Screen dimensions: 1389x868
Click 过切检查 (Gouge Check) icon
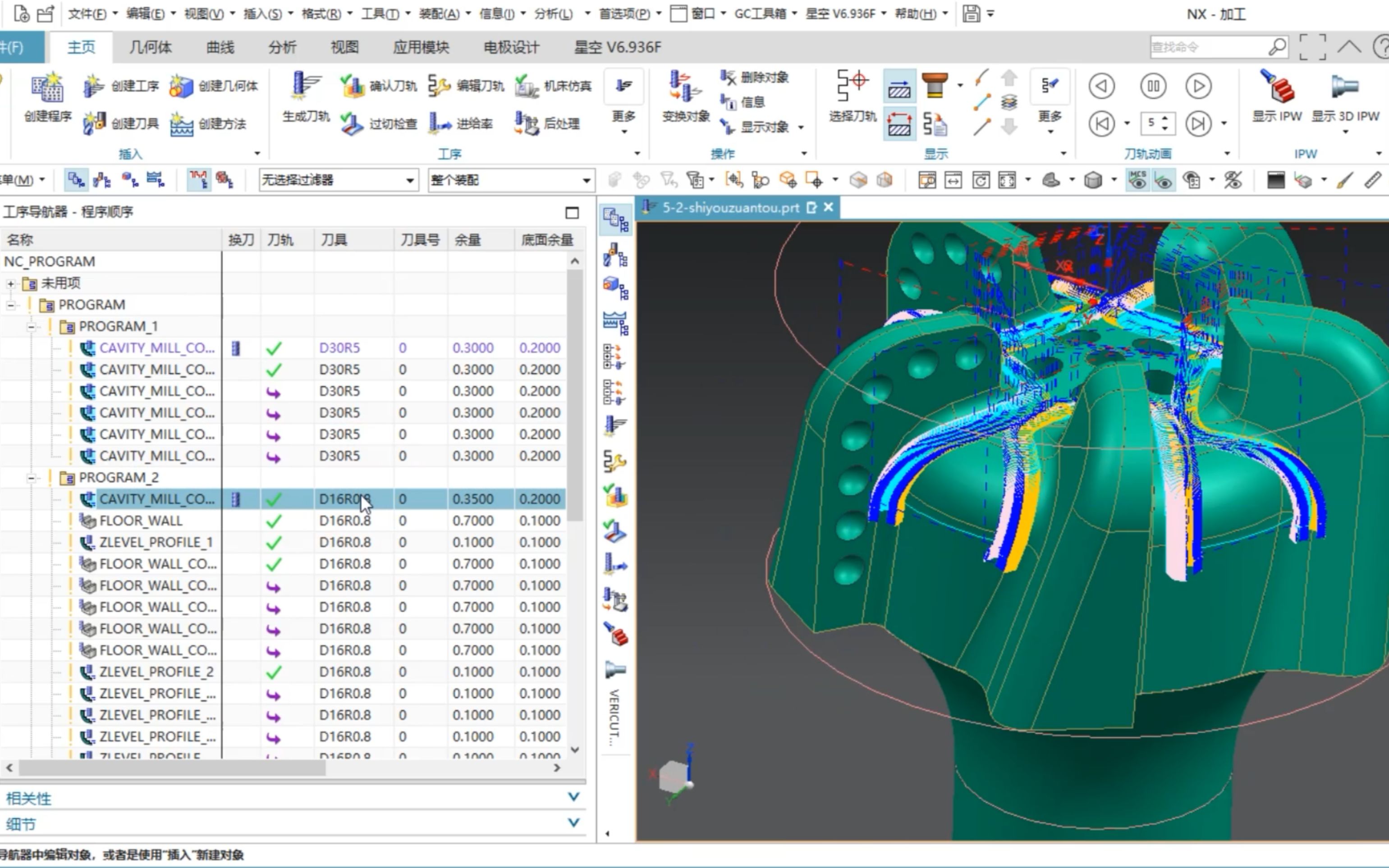click(352, 123)
